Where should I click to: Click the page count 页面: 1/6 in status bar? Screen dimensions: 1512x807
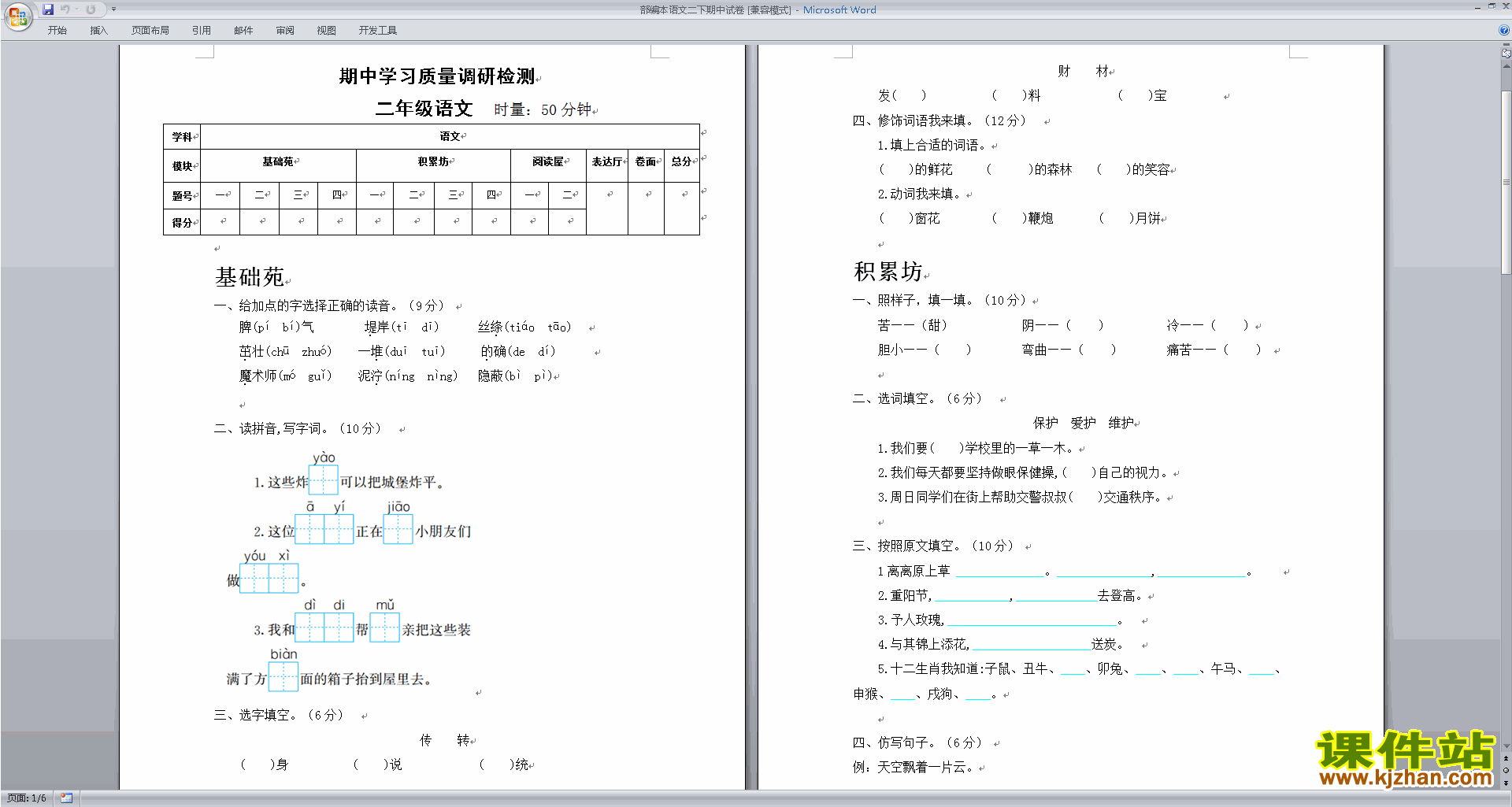27,798
